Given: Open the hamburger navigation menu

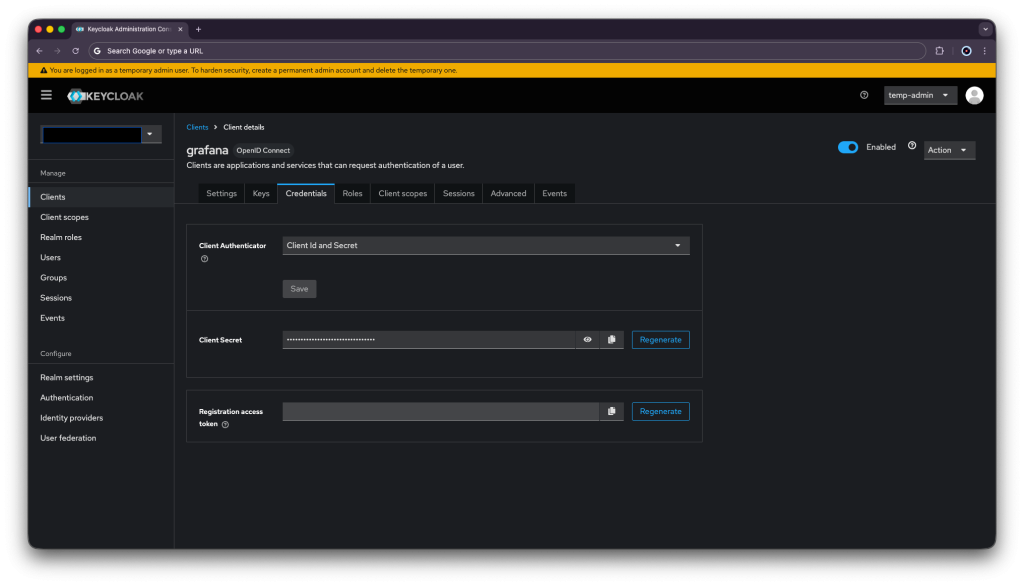Looking at the screenshot, I should (46, 95).
